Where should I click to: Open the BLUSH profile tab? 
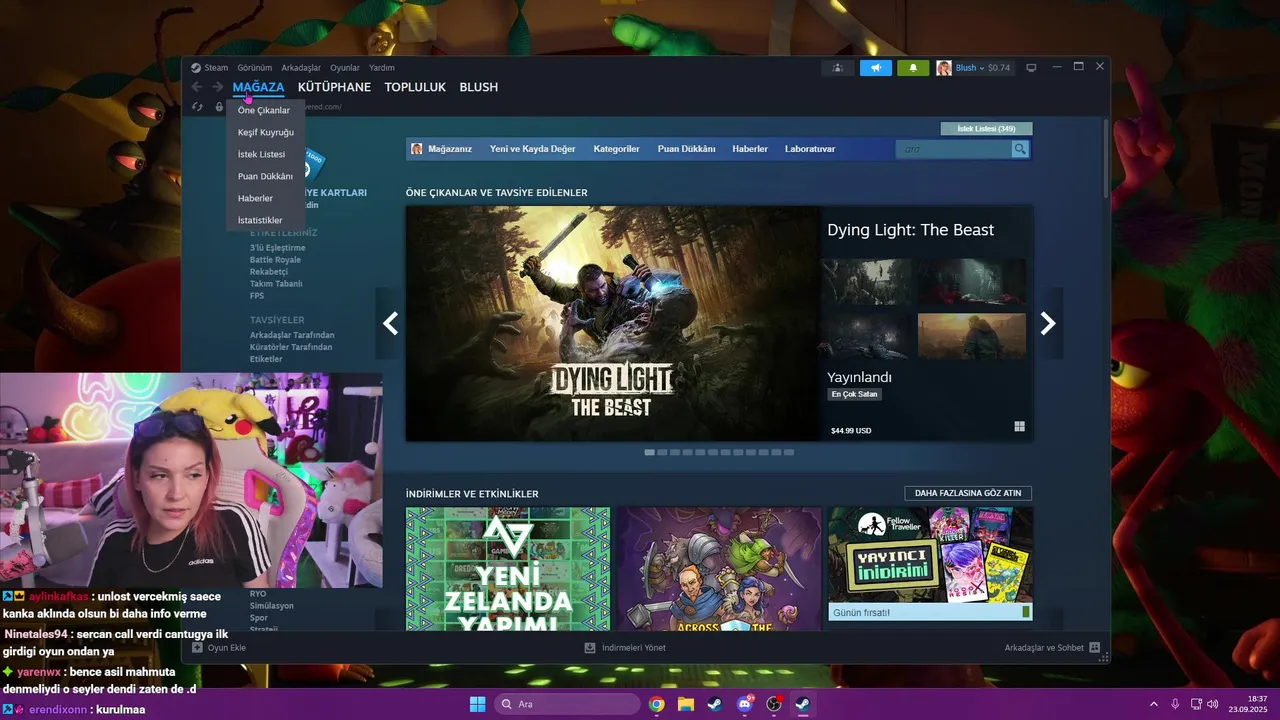point(478,87)
